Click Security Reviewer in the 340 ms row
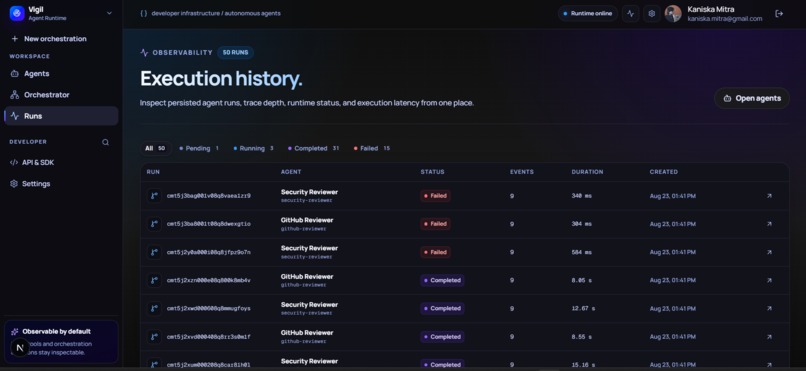The image size is (806, 371). point(309,192)
